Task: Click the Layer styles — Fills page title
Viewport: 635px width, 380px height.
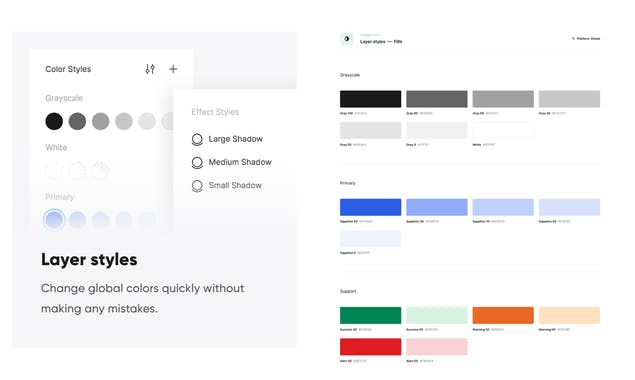Action: point(381,41)
